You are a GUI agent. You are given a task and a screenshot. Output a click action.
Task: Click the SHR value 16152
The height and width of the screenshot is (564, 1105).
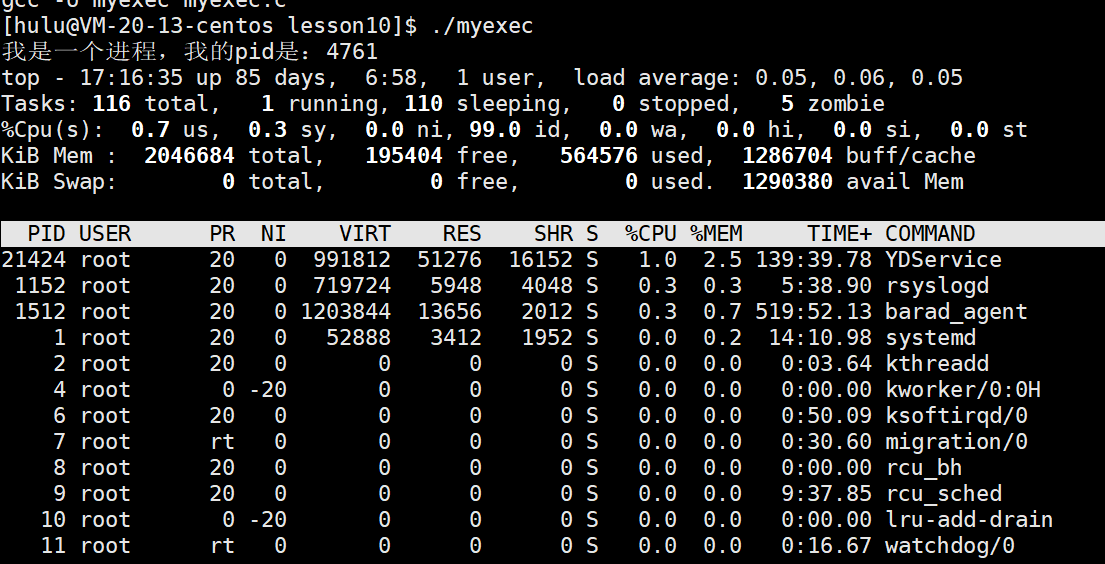540,259
